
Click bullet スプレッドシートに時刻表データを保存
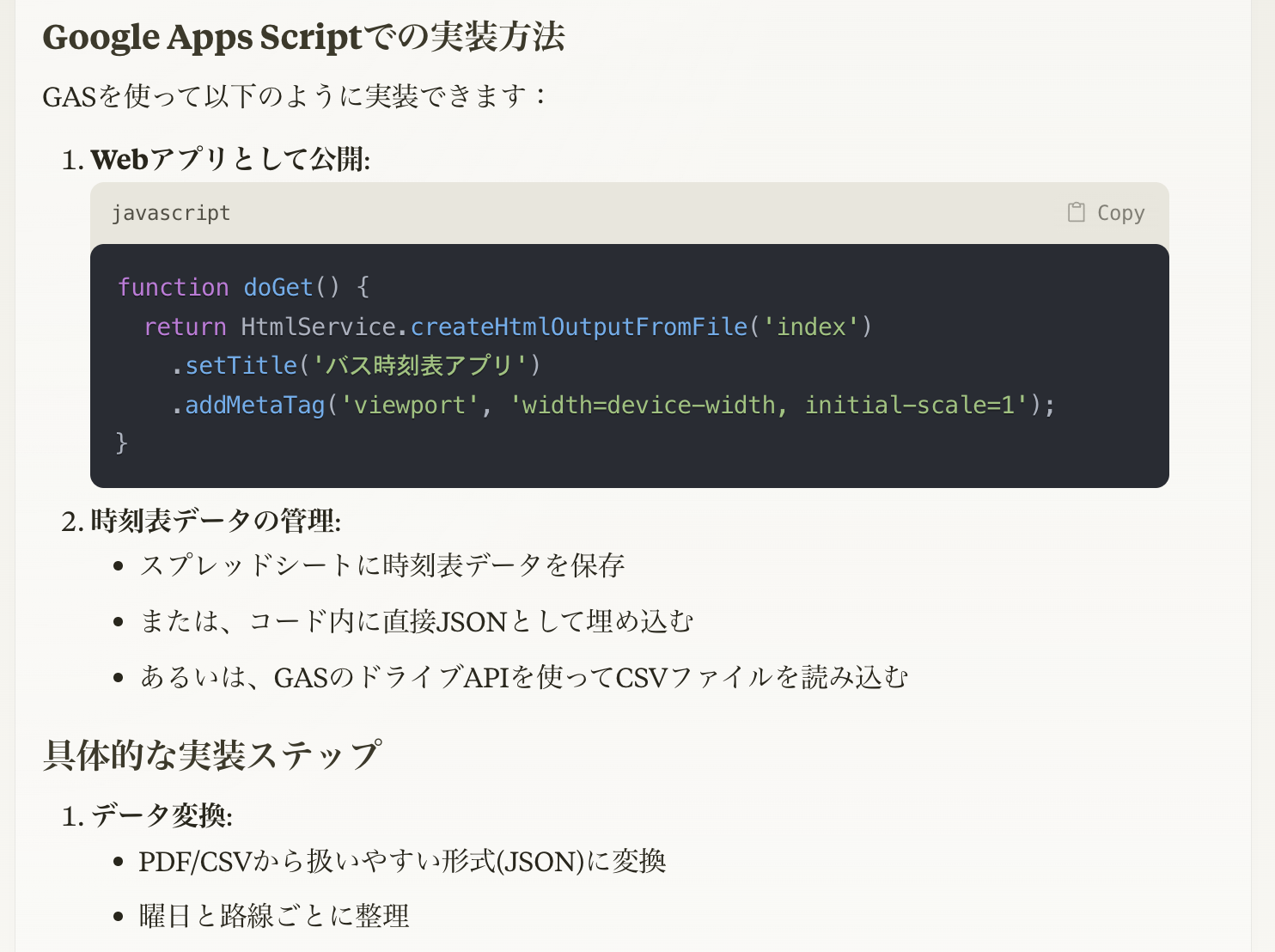point(382,565)
